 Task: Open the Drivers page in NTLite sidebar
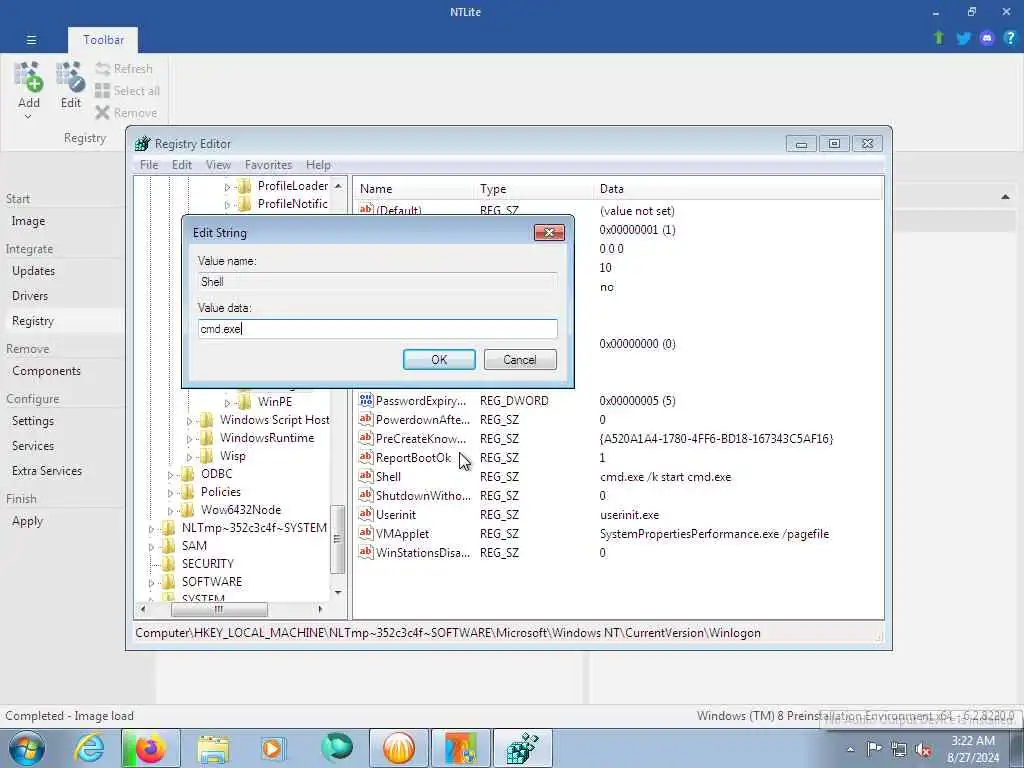tap(30, 296)
